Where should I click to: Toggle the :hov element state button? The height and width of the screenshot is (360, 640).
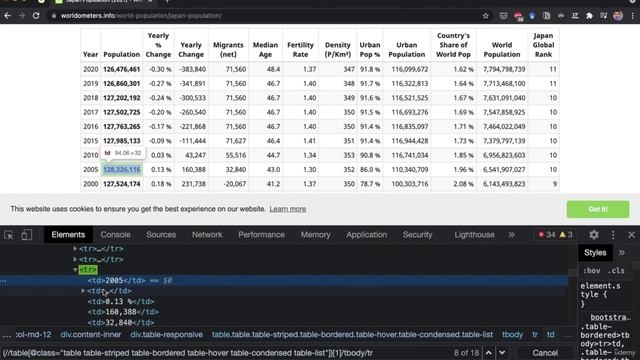pyautogui.click(x=591, y=271)
